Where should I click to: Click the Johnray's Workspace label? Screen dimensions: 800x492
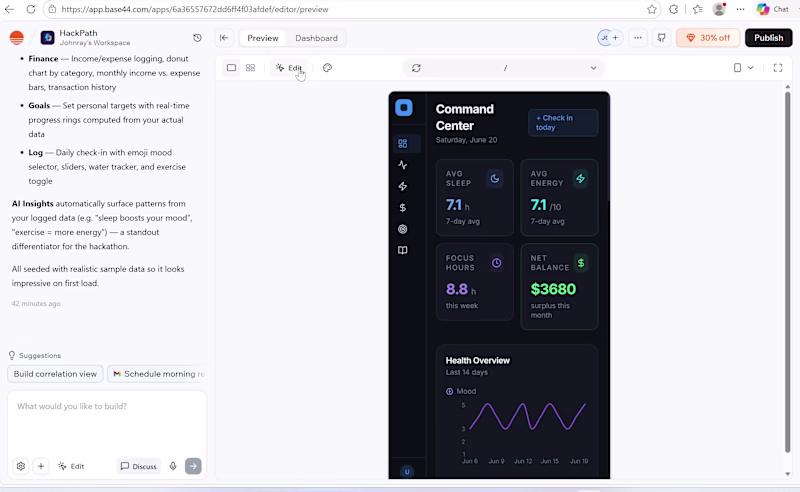tap(95, 43)
